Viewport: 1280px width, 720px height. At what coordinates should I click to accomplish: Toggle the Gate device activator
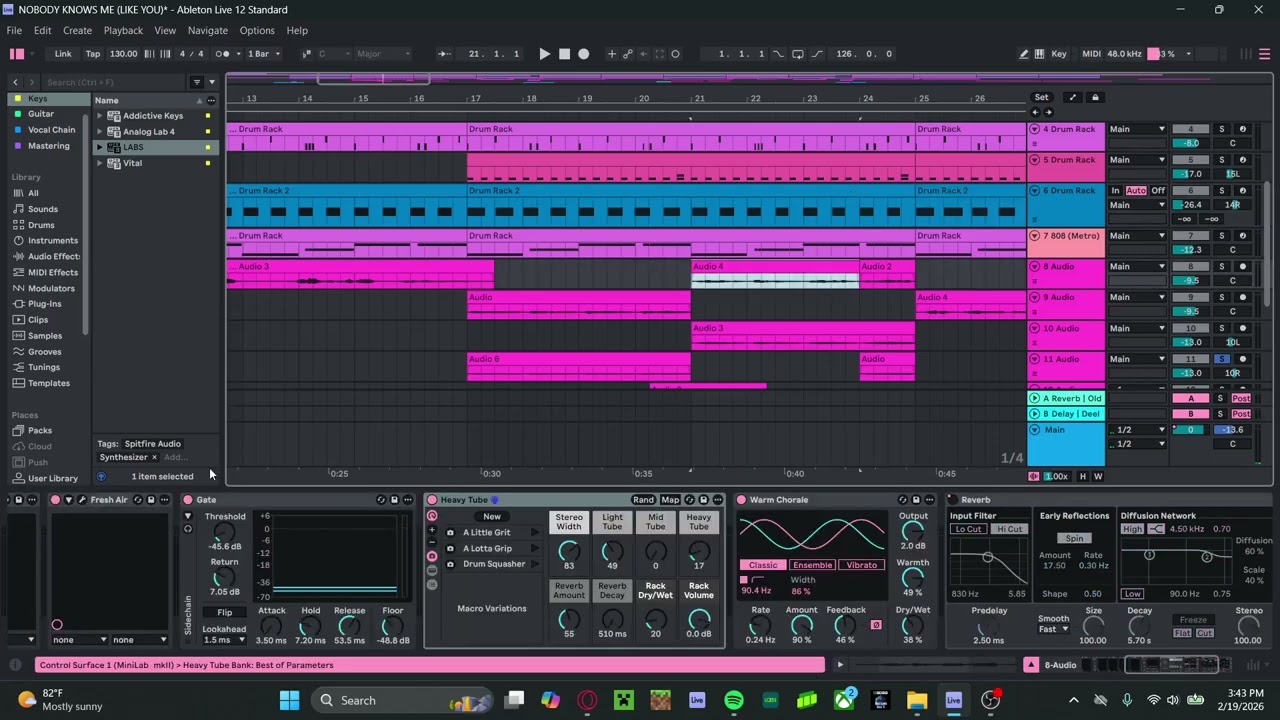coord(188,500)
